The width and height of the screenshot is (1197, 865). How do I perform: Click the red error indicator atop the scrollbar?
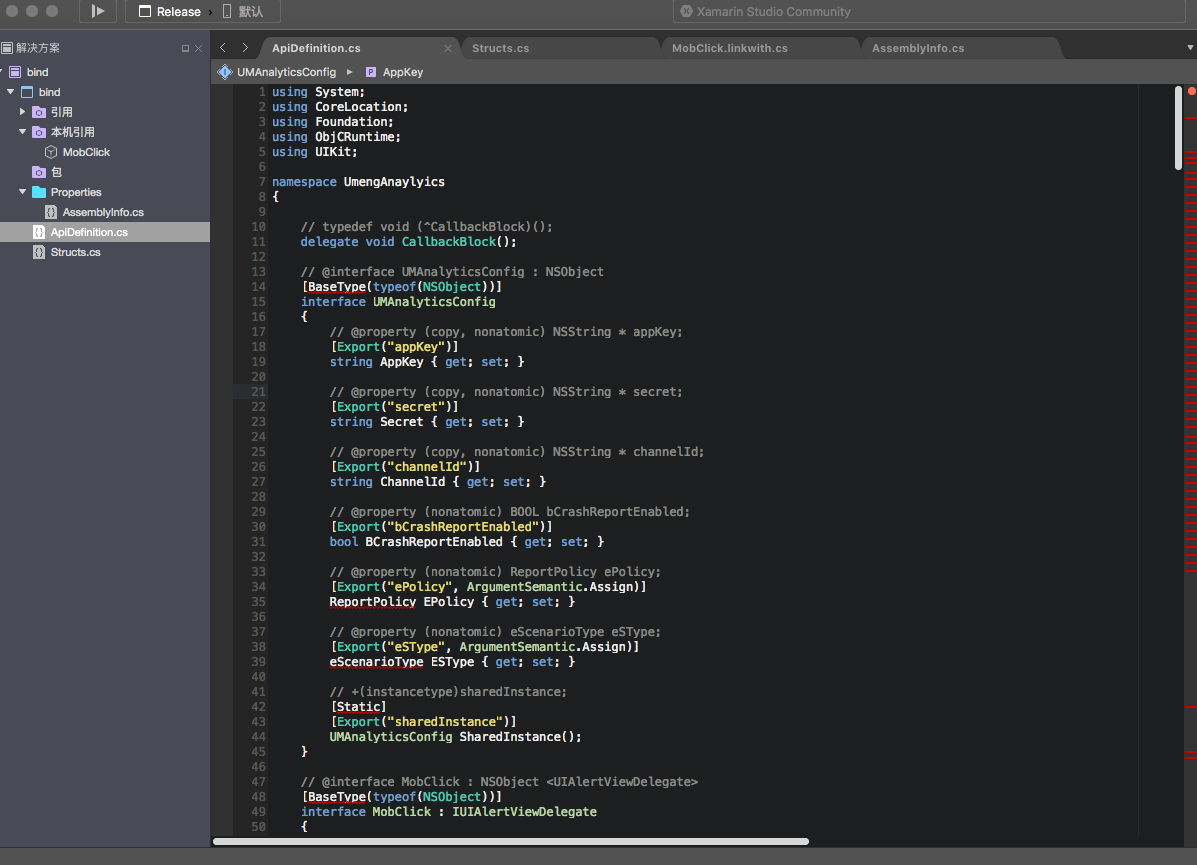click(x=1191, y=91)
